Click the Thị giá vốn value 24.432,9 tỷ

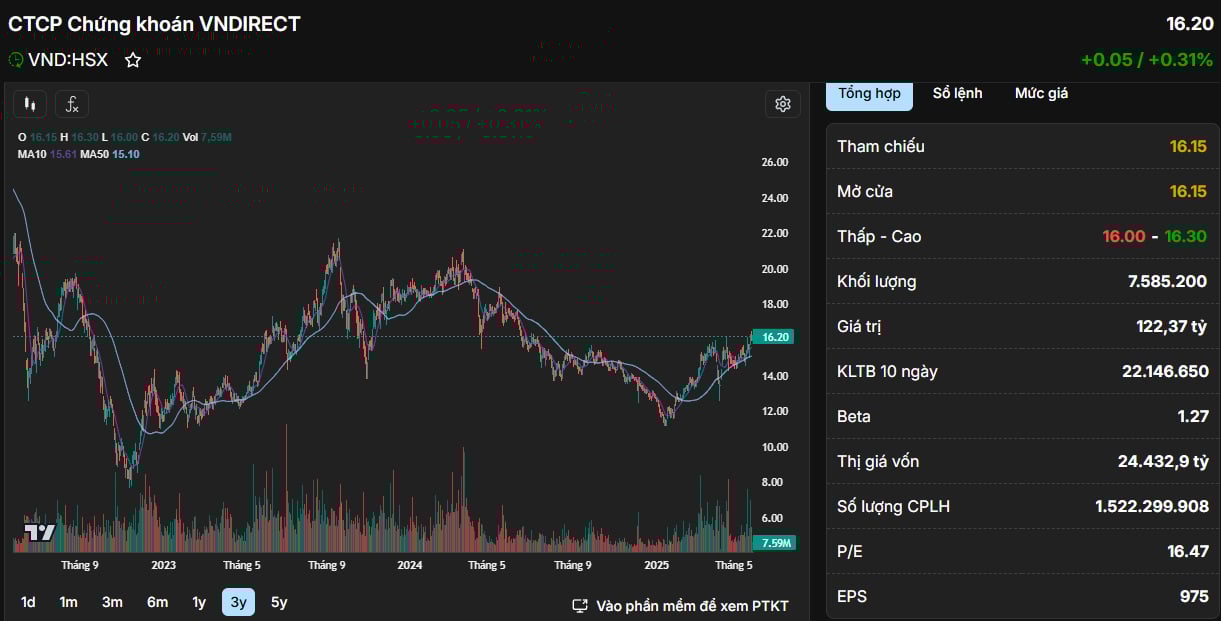[x=1162, y=461]
